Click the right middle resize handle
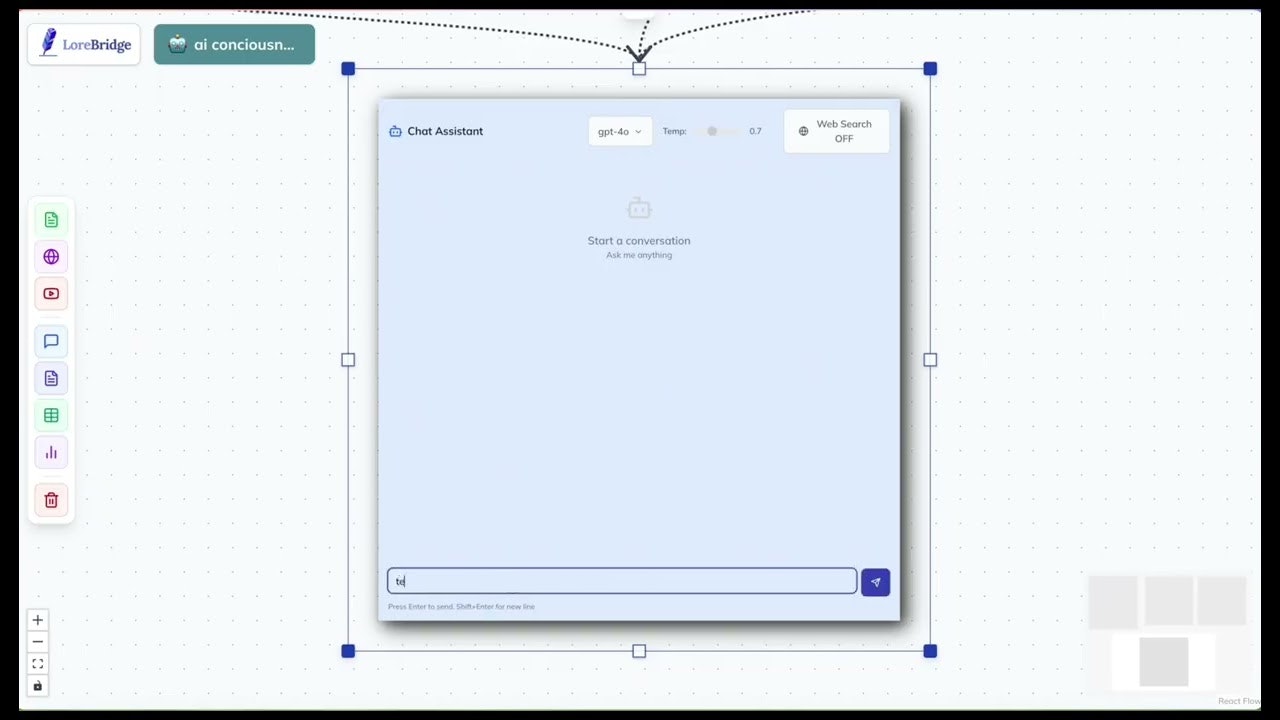 click(930, 359)
